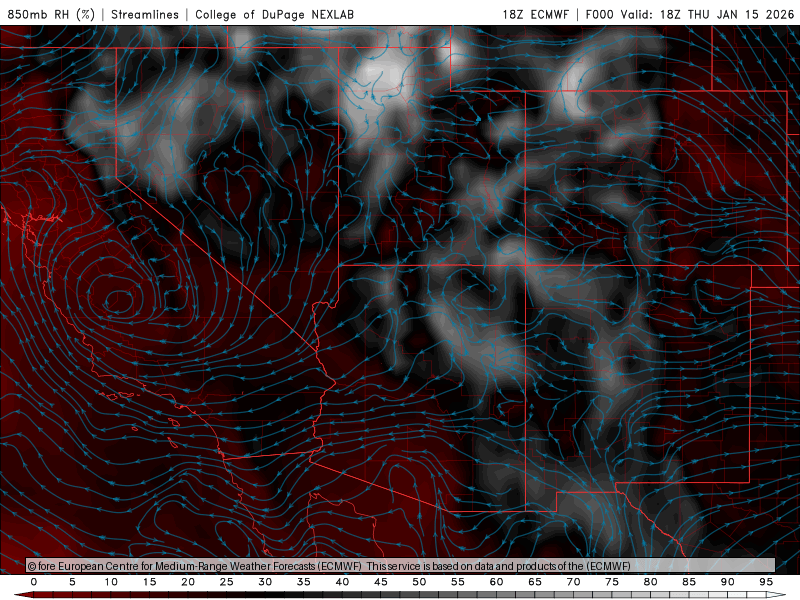
Task: Click the colorbar label "90"
Action: pyautogui.click(x=728, y=582)
